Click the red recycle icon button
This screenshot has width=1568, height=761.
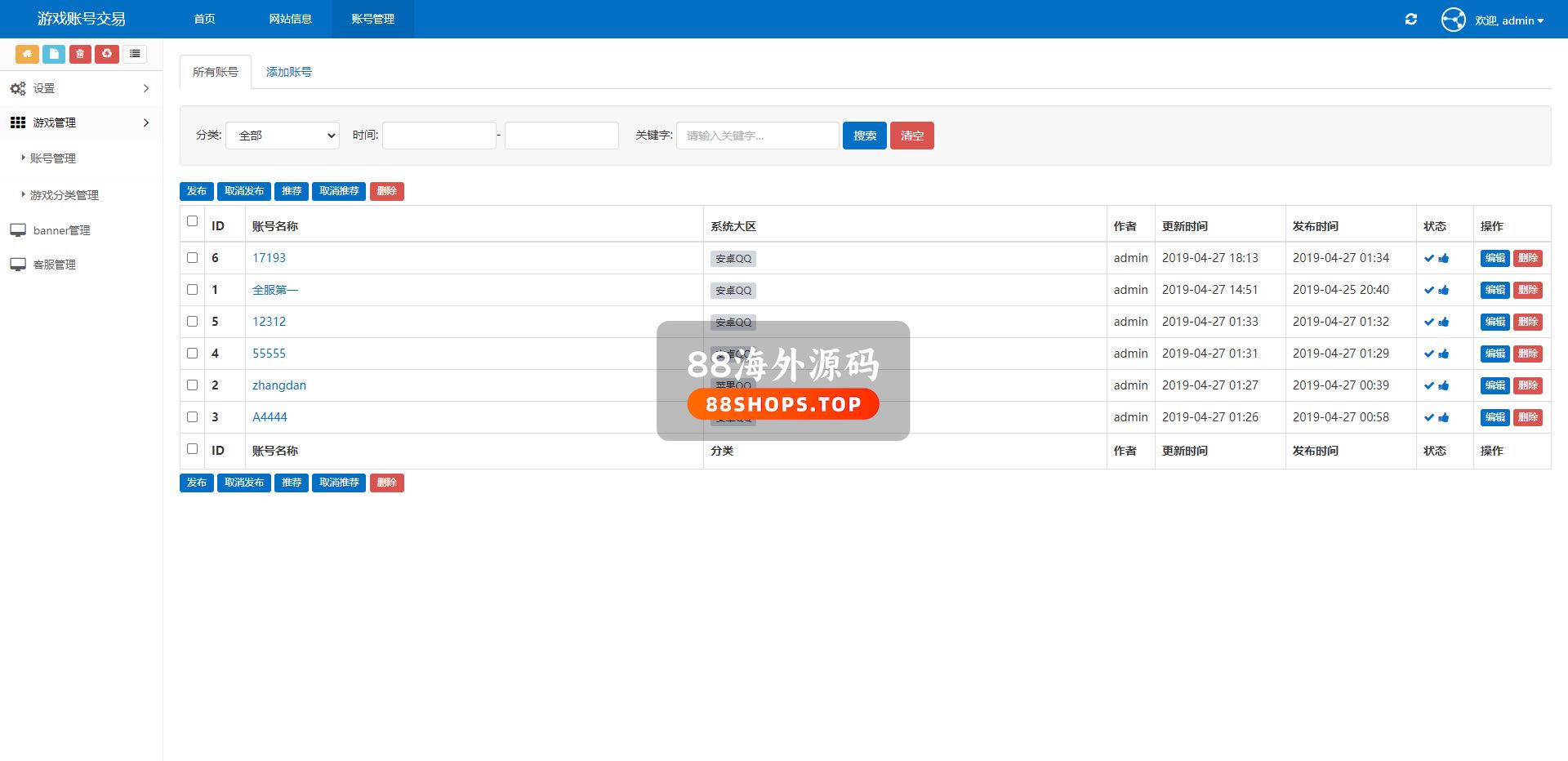pyautogui.click(x=107, y=54)
